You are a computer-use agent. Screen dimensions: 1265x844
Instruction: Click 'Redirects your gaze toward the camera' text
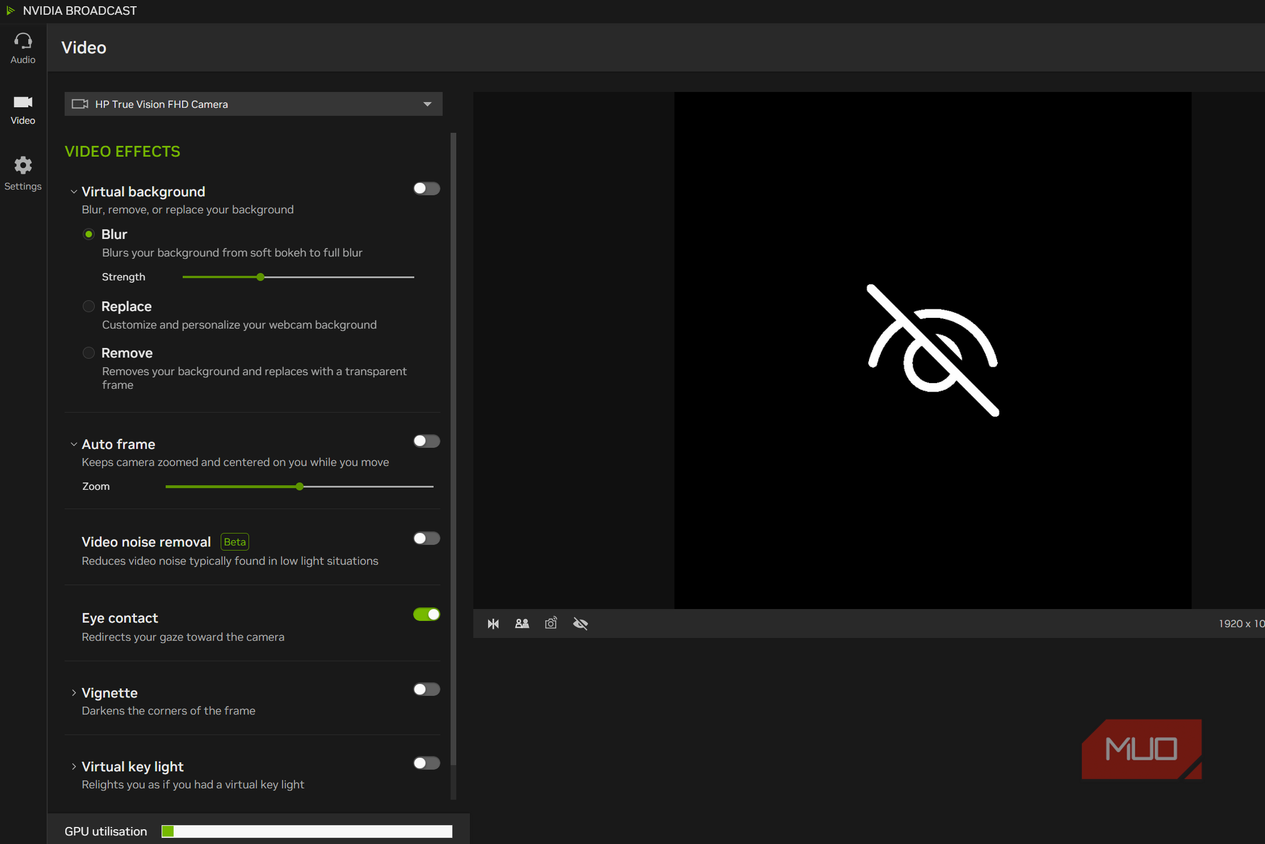pos(183,637)
